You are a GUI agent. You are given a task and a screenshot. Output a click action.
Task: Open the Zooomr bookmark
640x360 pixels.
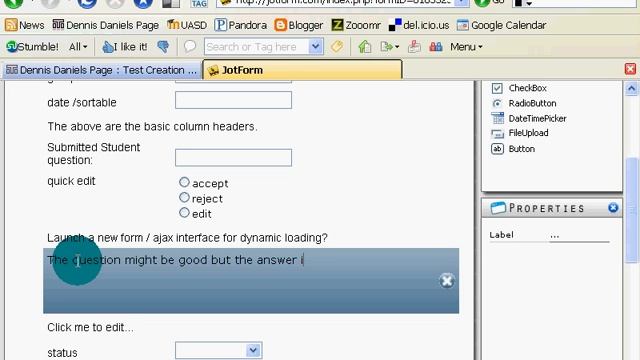pyautogui.click(x=356, y=25)
